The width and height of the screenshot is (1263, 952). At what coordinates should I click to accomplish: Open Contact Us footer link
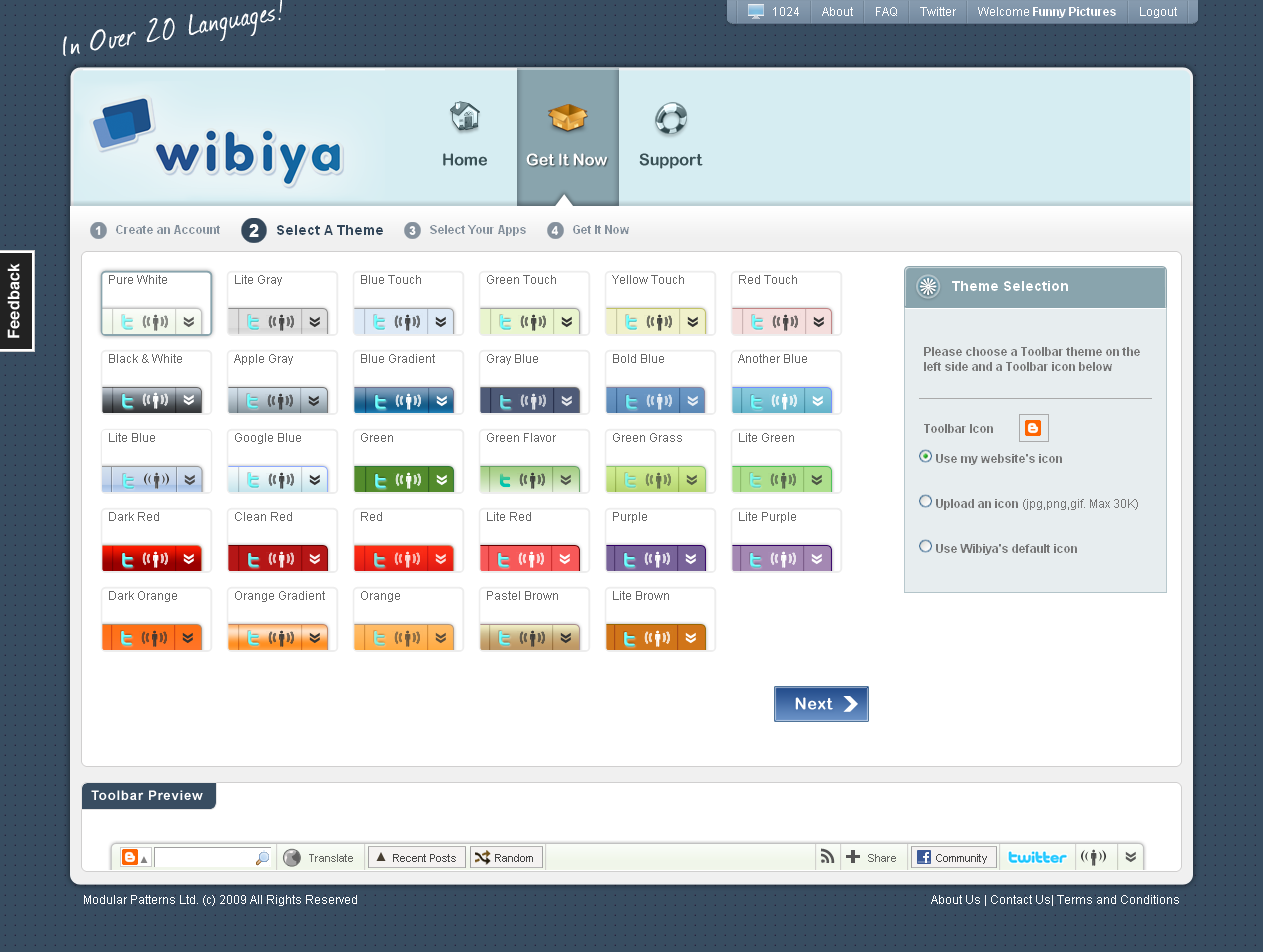(1020, 900)
